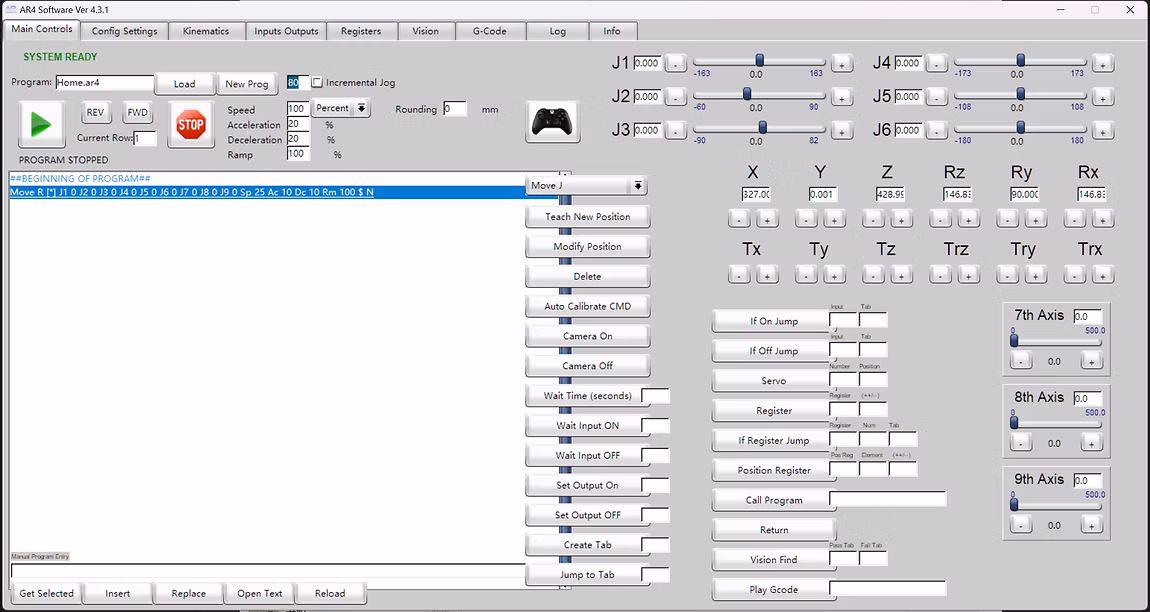This screenshot has height=612, width=1150.
Task: Switch to the G-Code tab
Action: click(x=489, y=31)
